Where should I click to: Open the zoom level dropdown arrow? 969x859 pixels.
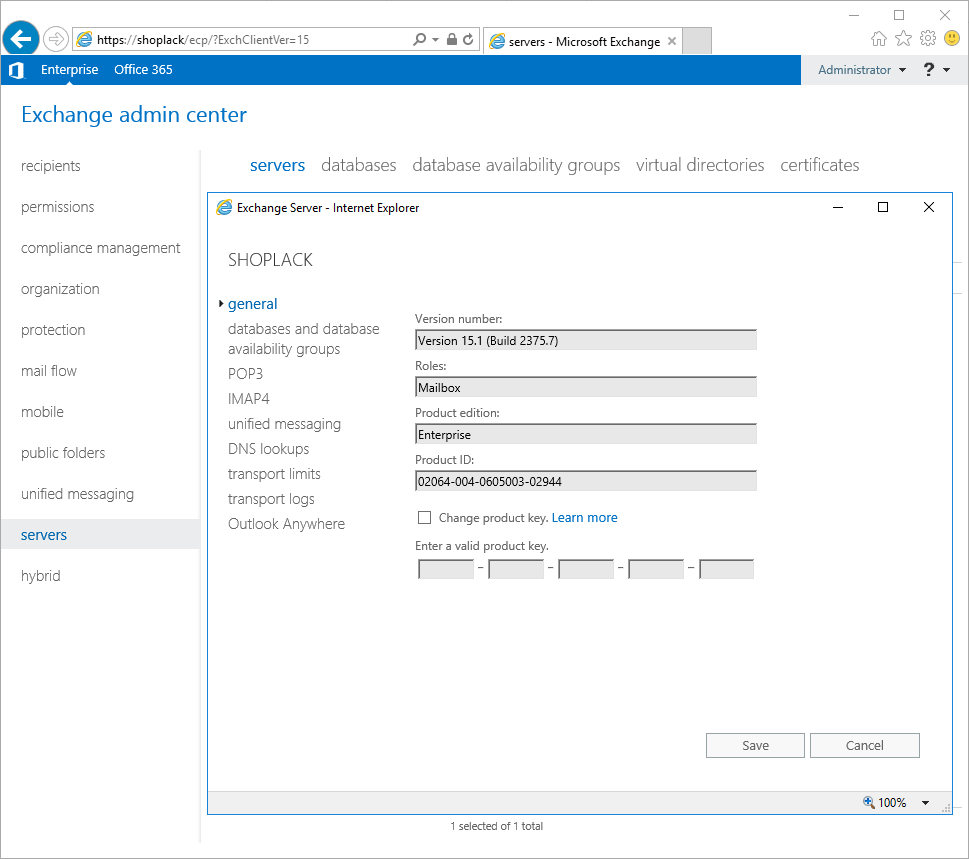pos(925,803)
